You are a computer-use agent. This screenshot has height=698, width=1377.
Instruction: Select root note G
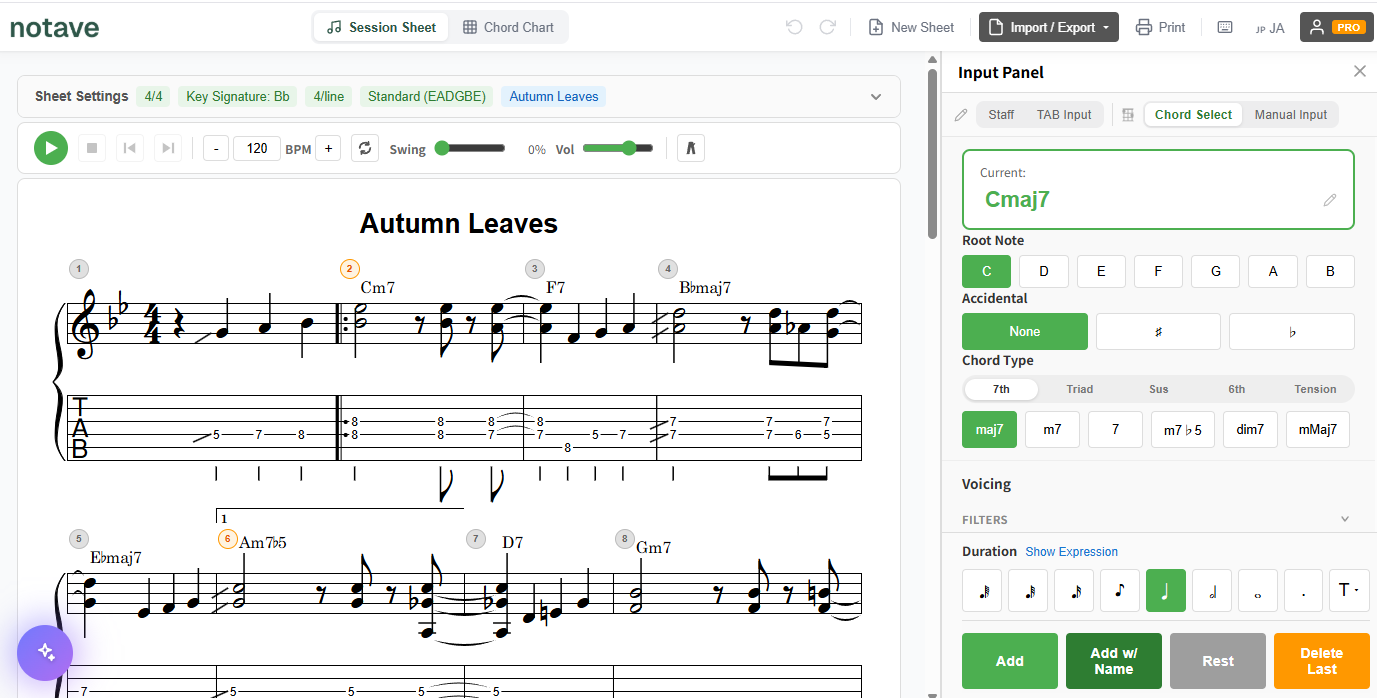point(1216,271)
